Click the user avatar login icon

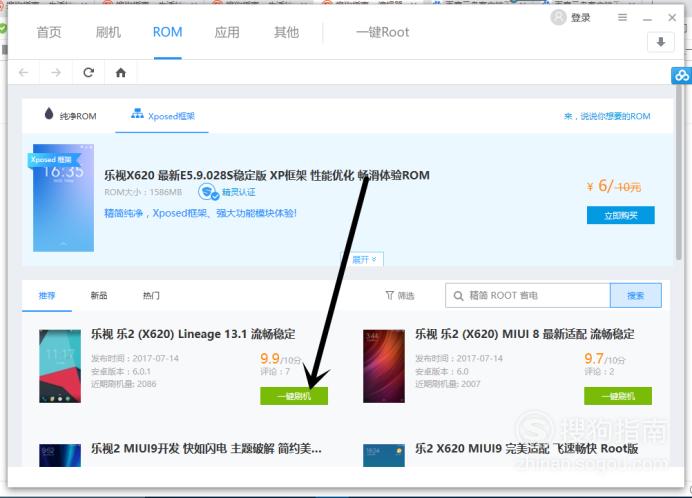coord(558,18)
